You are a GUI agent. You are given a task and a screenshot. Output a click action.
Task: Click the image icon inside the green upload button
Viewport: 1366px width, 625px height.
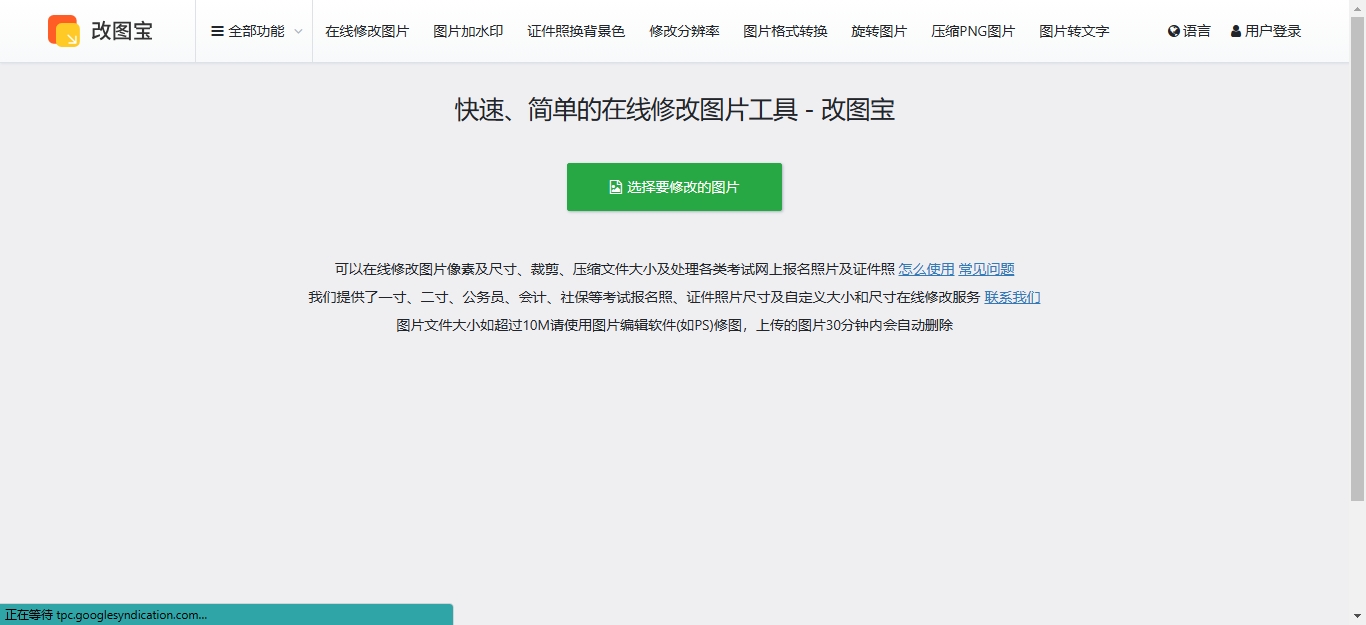tap(616, 187)
